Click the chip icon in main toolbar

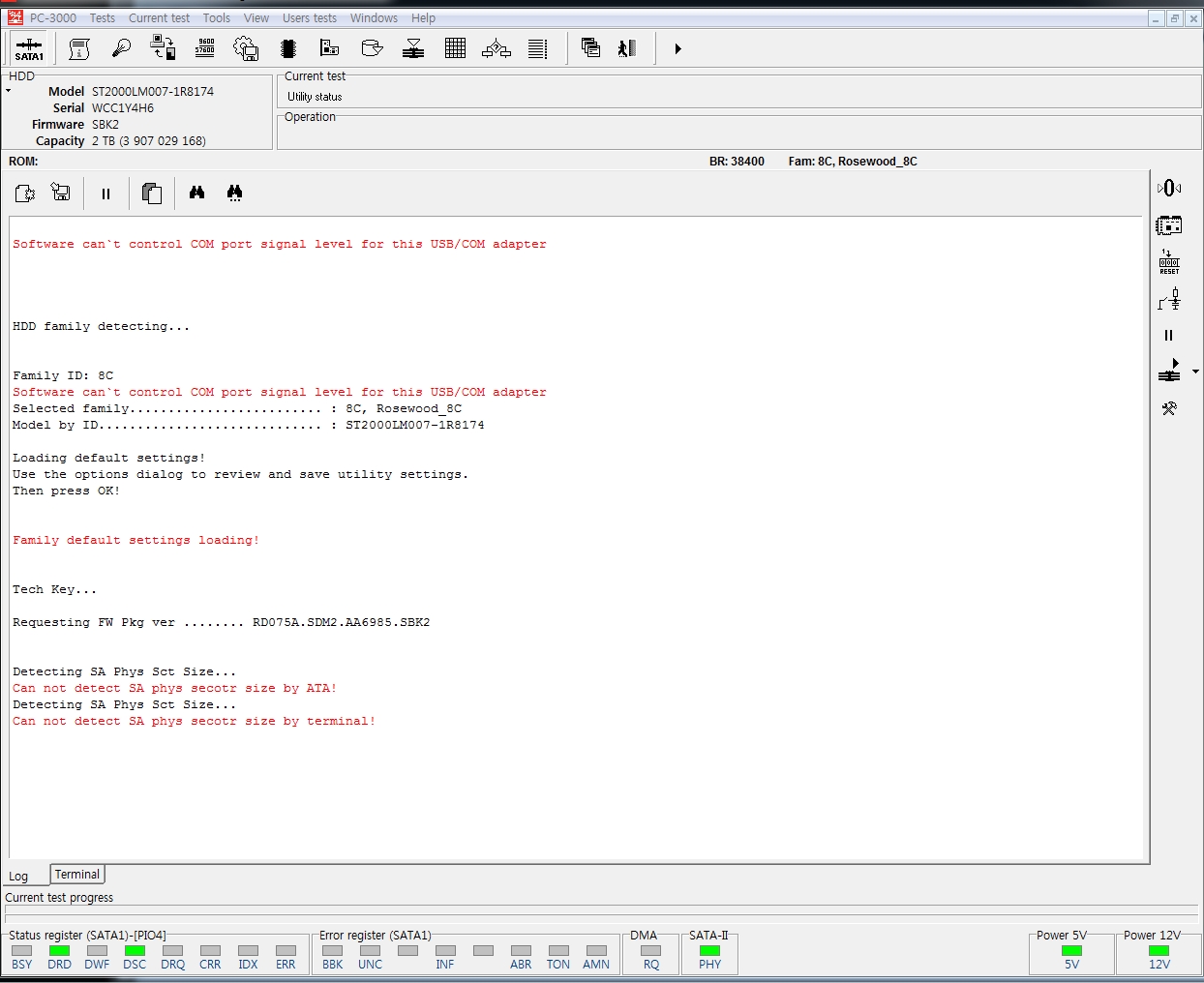click(287, 48)
